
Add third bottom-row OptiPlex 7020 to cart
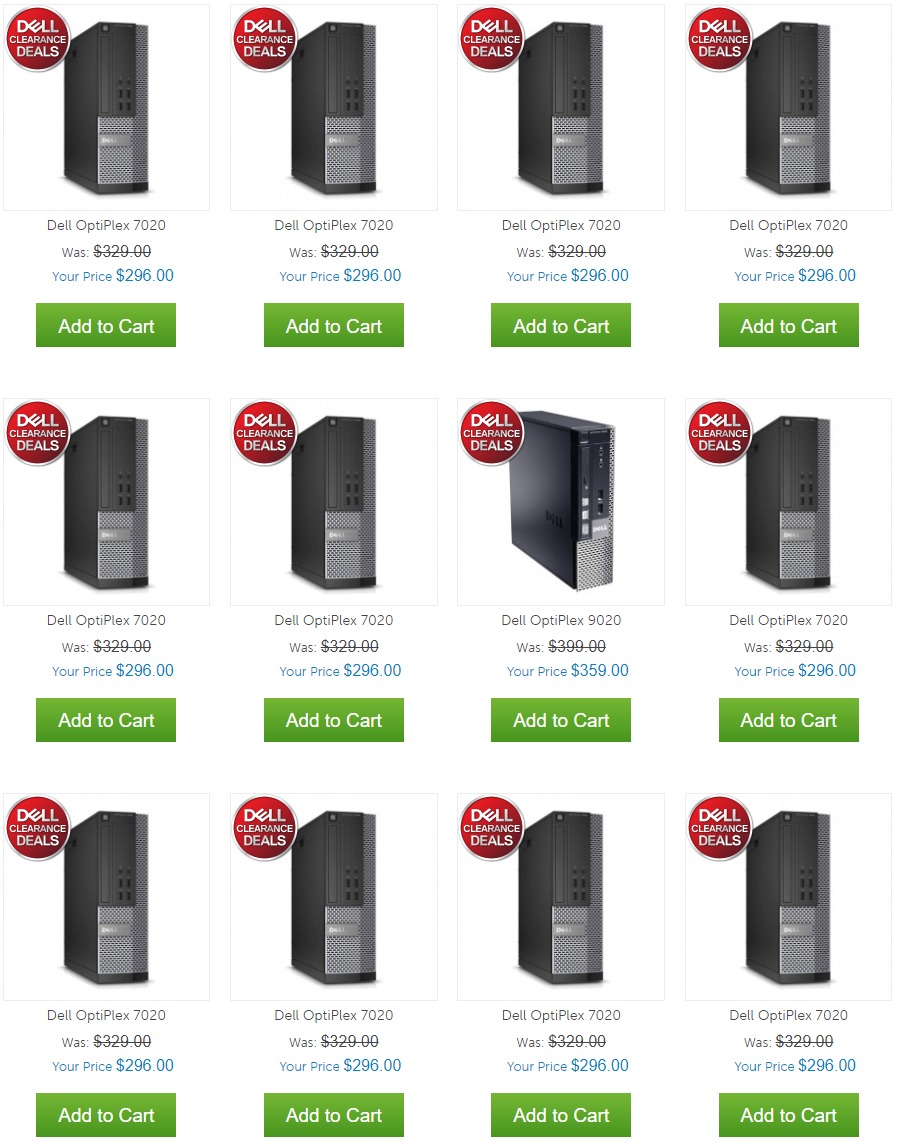561,1115
